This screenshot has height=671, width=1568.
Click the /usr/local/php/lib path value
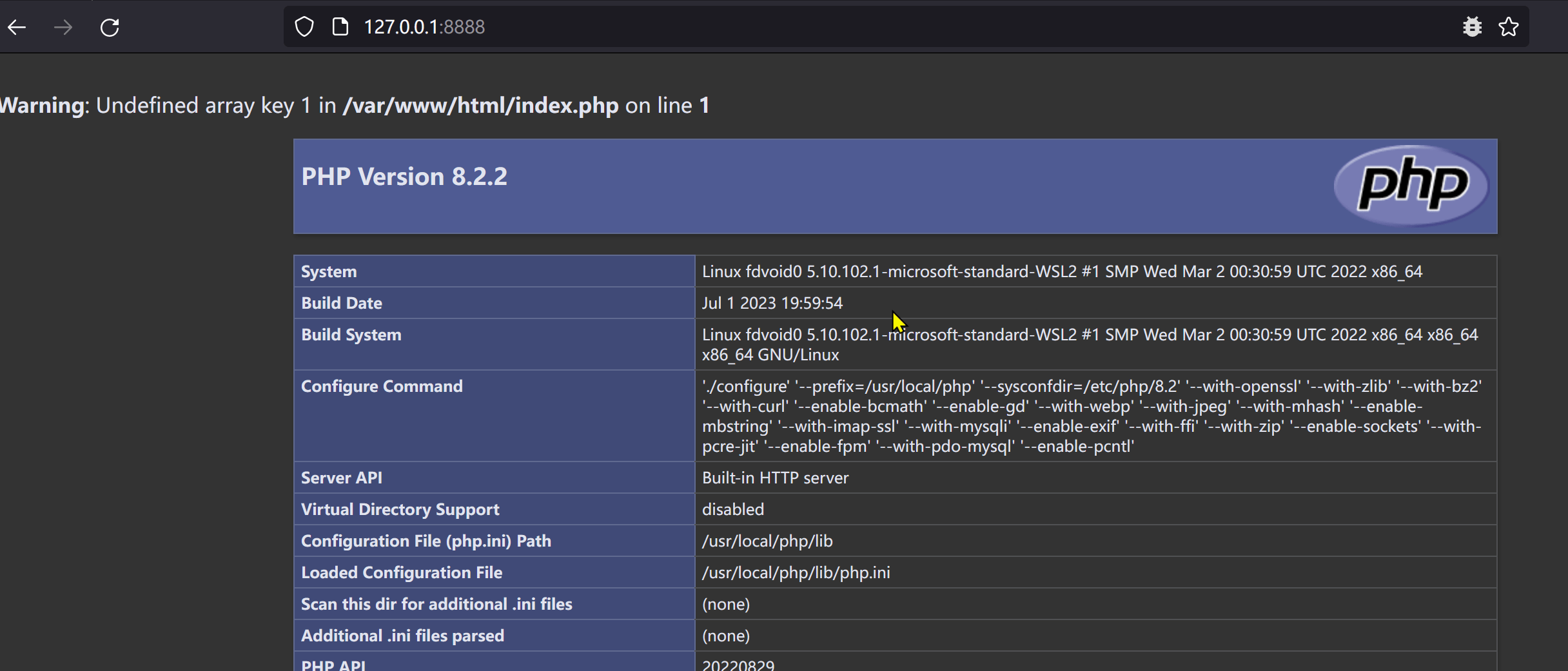(767, 541)
